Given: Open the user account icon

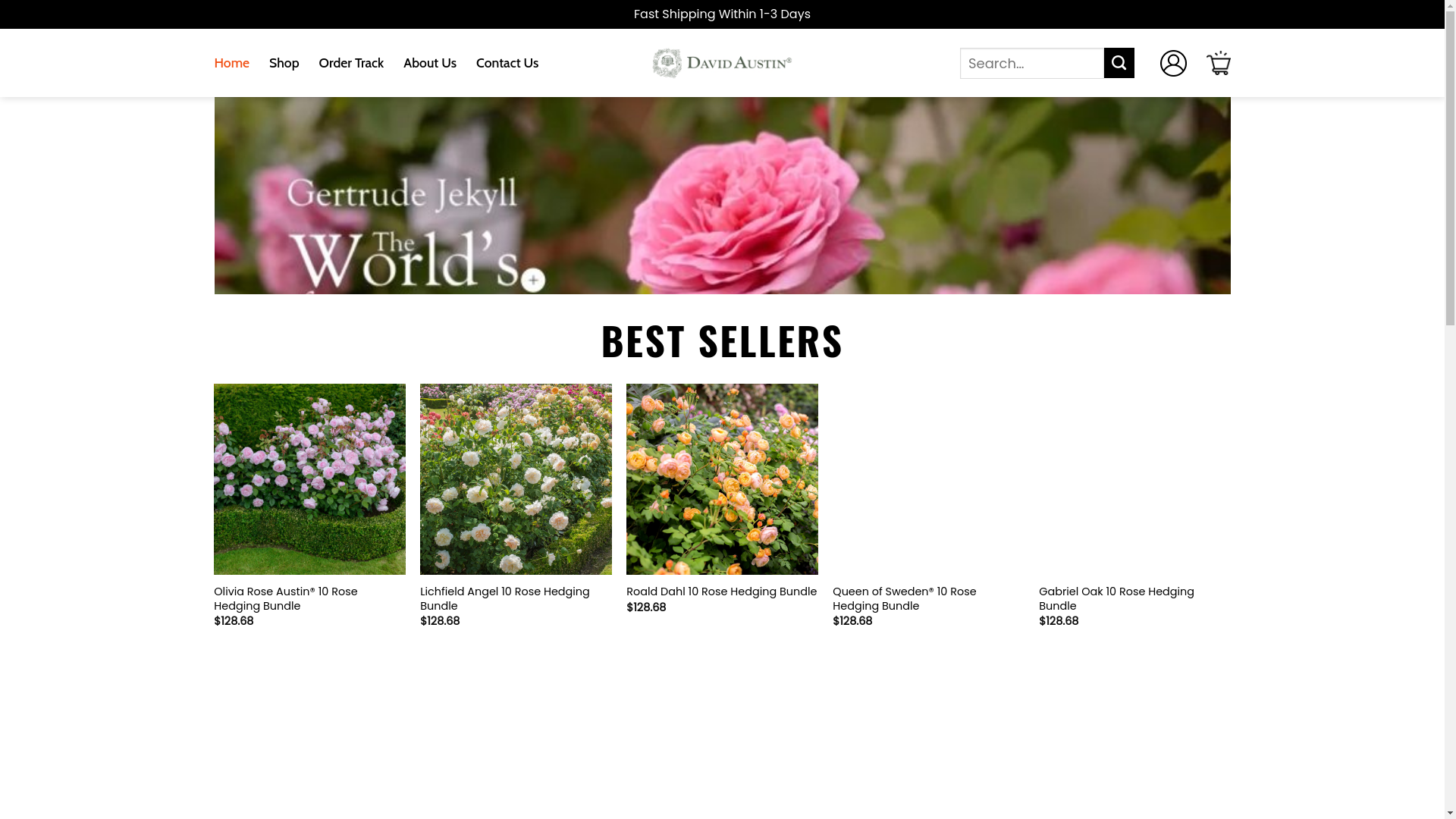Looking at the screenshot, I should (1173, 63).
